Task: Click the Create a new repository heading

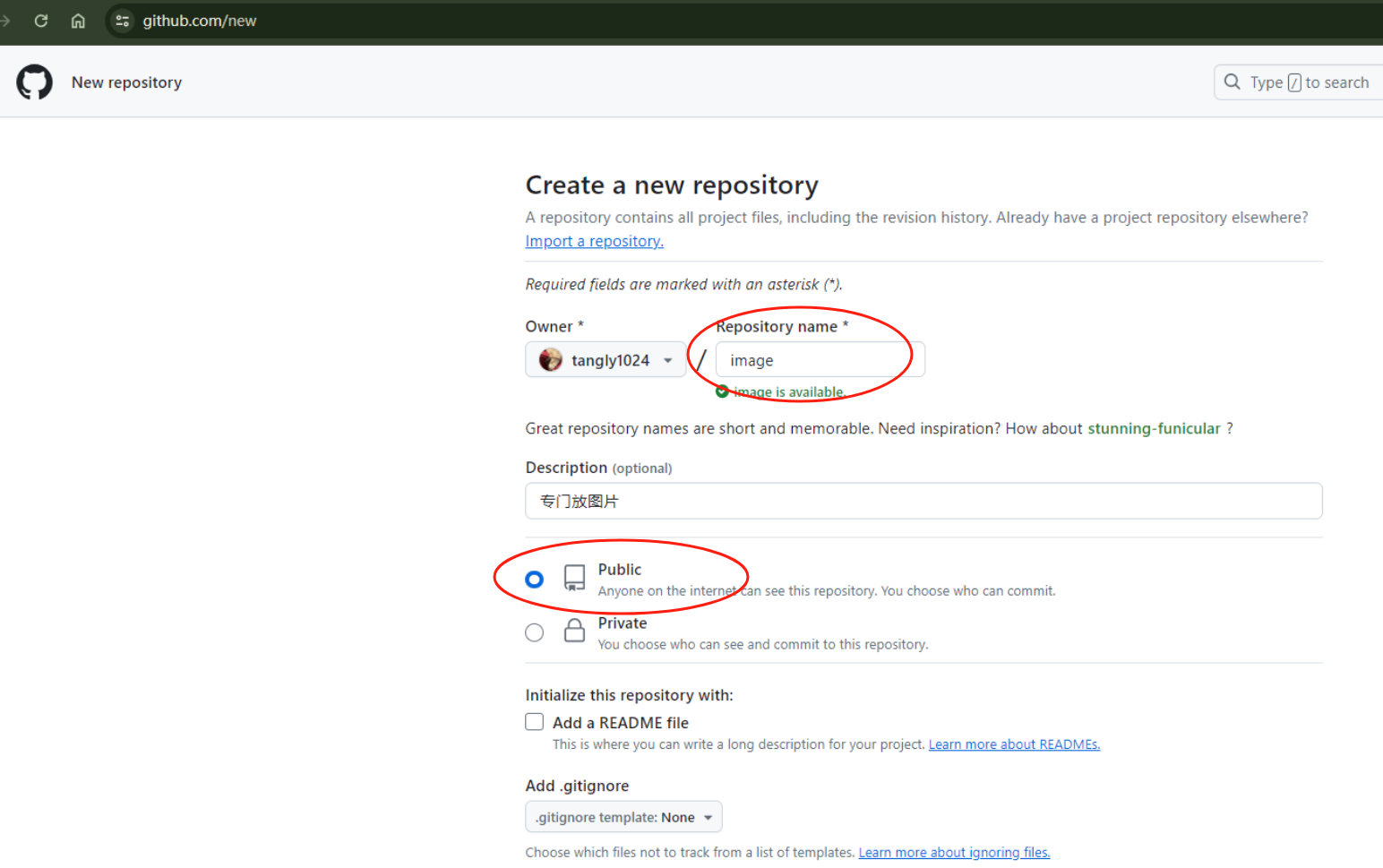Action: pos(672,185)
